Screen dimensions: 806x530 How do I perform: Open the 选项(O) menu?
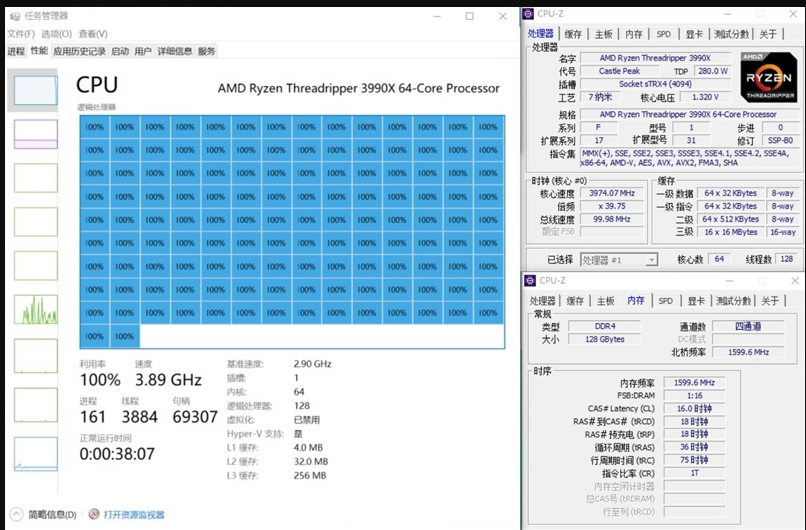tap(56, 34)
